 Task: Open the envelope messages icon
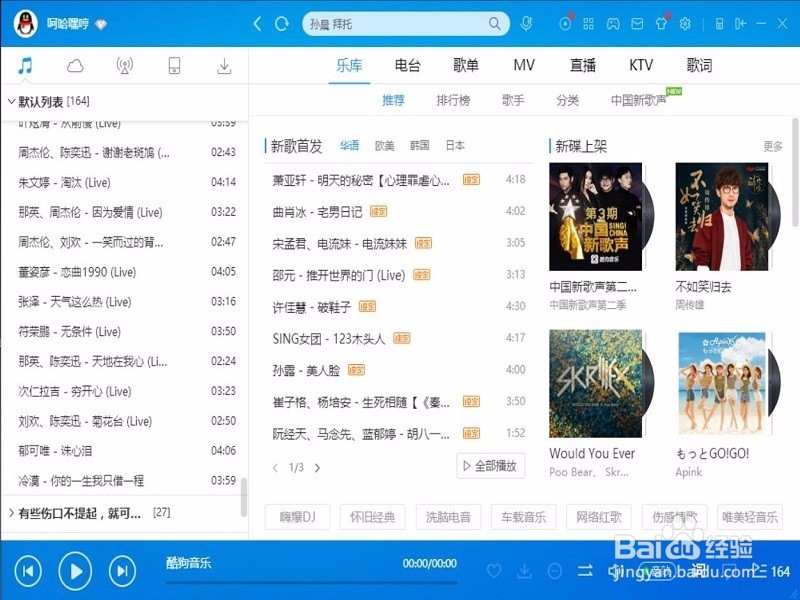[x=637, y=23]
